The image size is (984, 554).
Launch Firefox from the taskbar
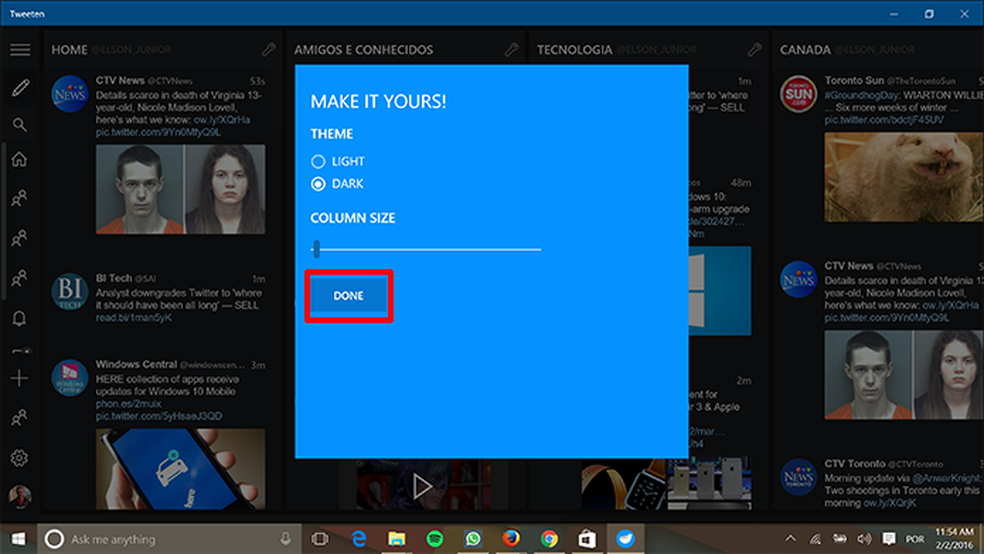(511, 538)
